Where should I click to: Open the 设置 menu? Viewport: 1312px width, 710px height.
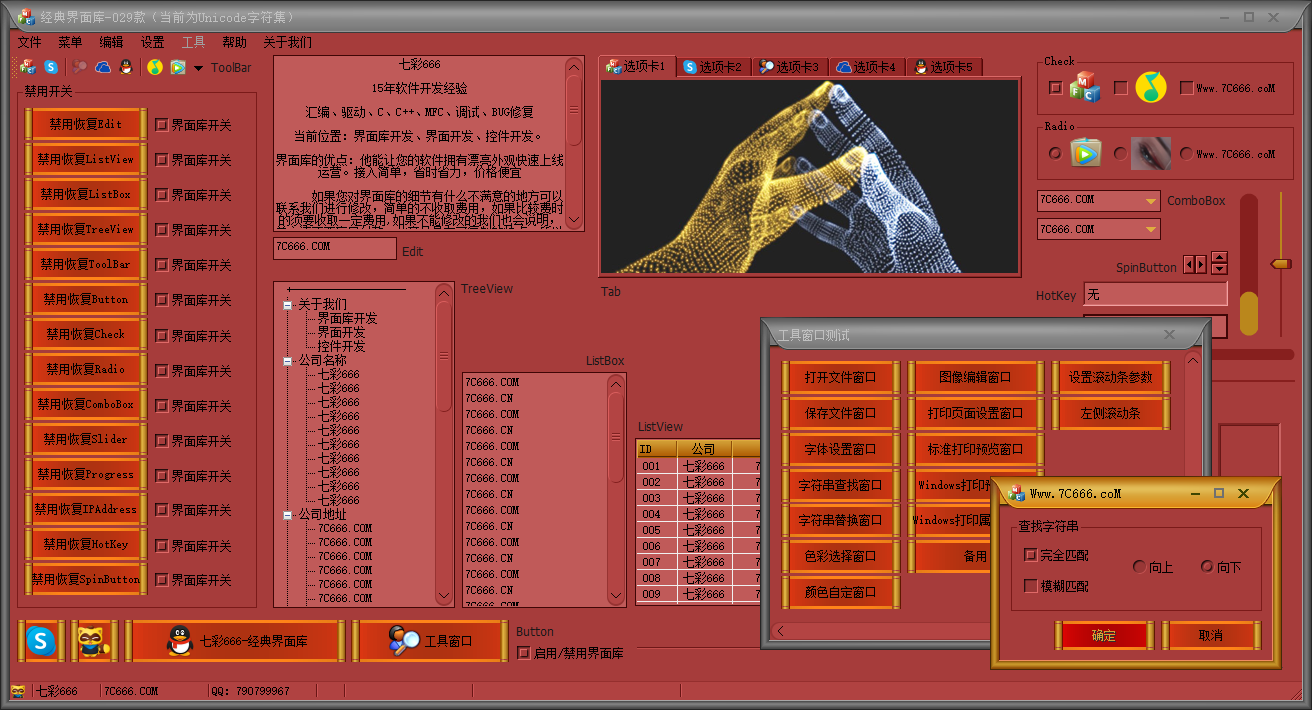tap(152, 42)
